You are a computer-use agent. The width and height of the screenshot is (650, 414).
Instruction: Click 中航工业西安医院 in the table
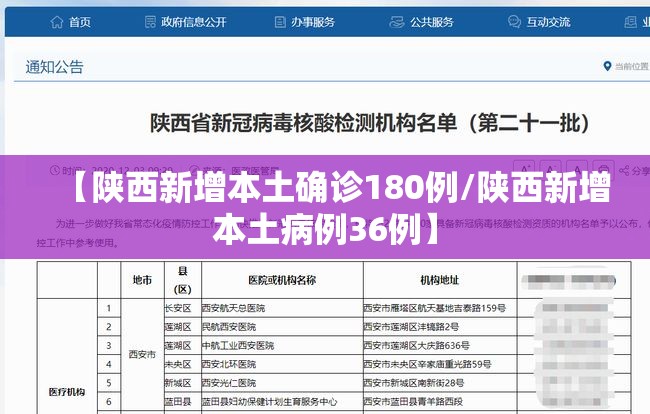[238, 346]
